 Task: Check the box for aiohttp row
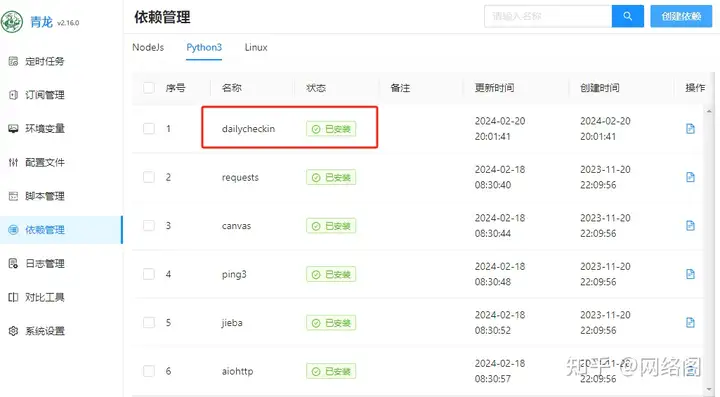149,371
